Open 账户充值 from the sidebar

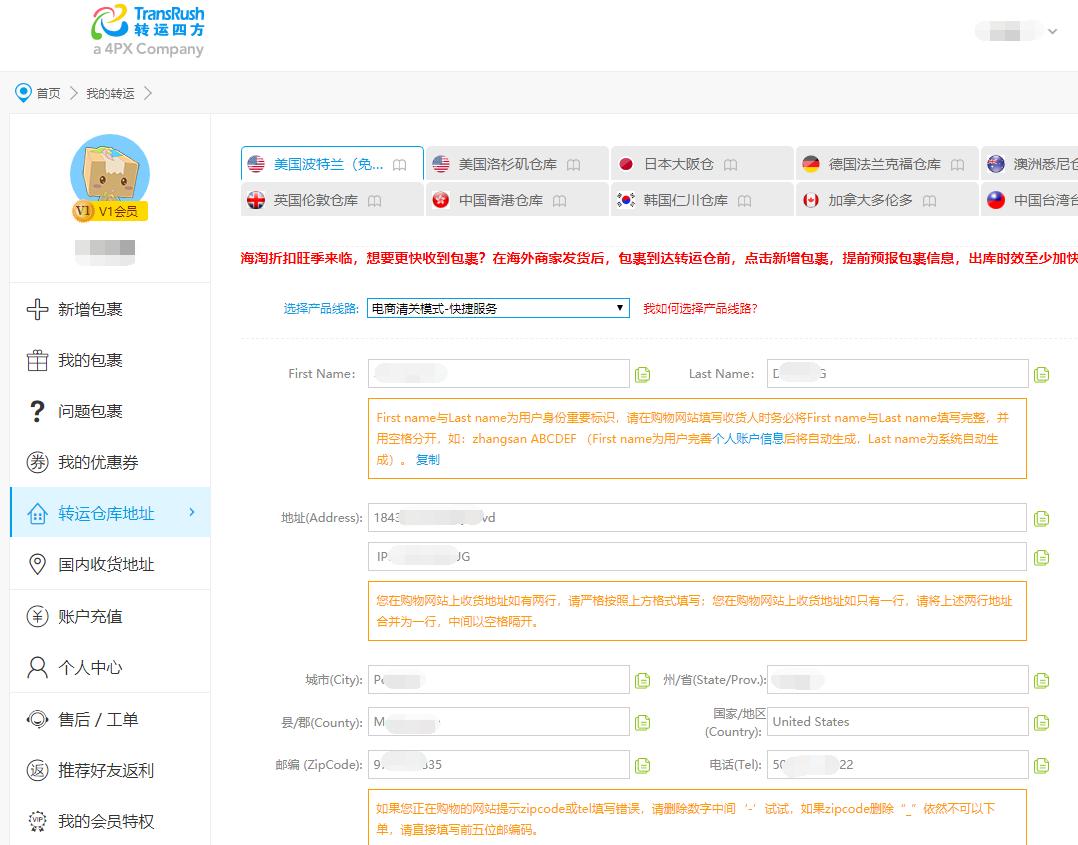(x=89, y=616)
